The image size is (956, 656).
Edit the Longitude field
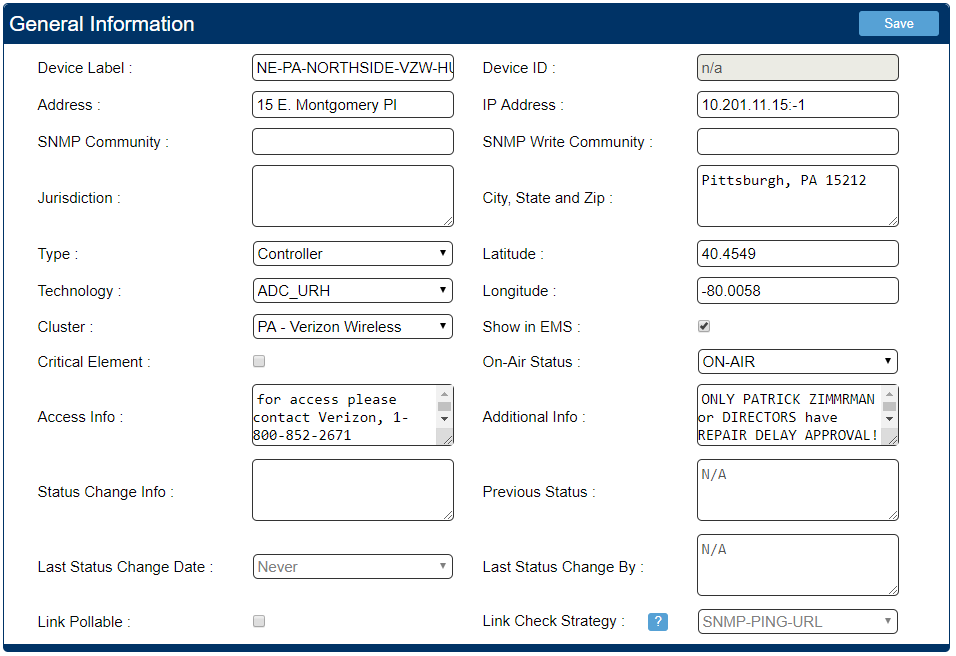pyautogui.click(x=797, y=291)
